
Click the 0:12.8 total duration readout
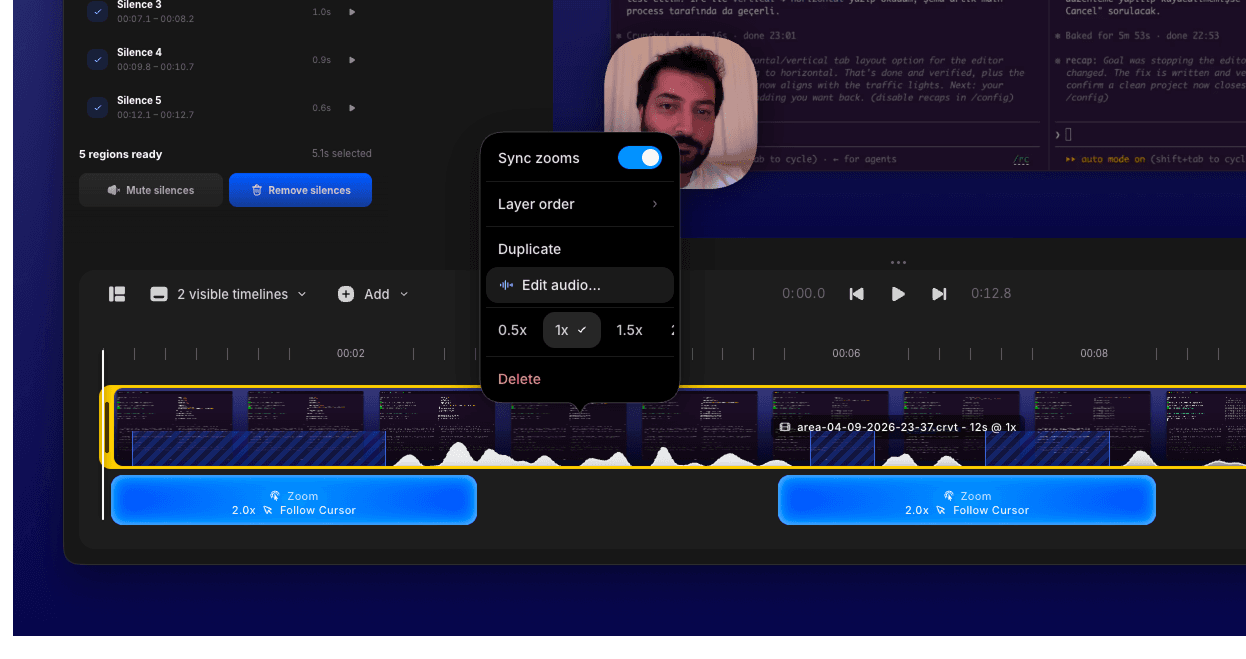pos(991,294)
